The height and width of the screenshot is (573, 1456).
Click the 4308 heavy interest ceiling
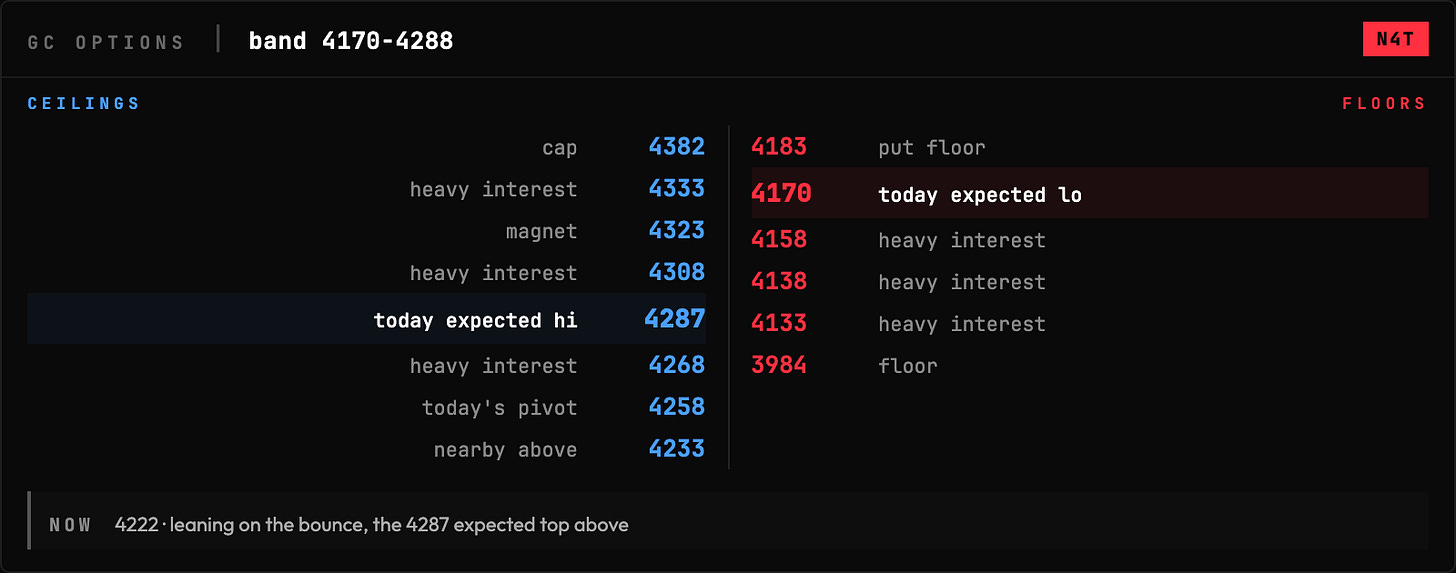[x=367, y=273]
